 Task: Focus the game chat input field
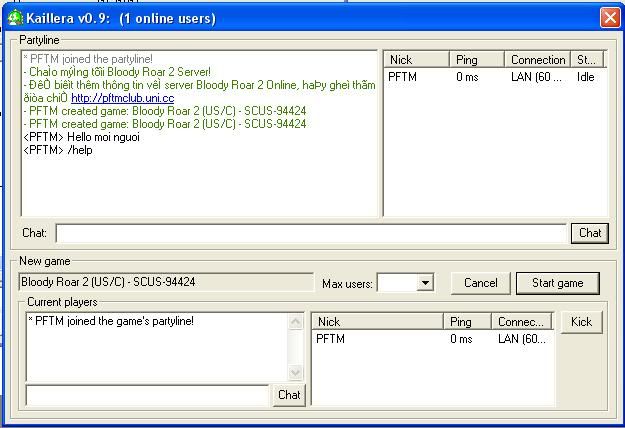click(x=147, y=395)
